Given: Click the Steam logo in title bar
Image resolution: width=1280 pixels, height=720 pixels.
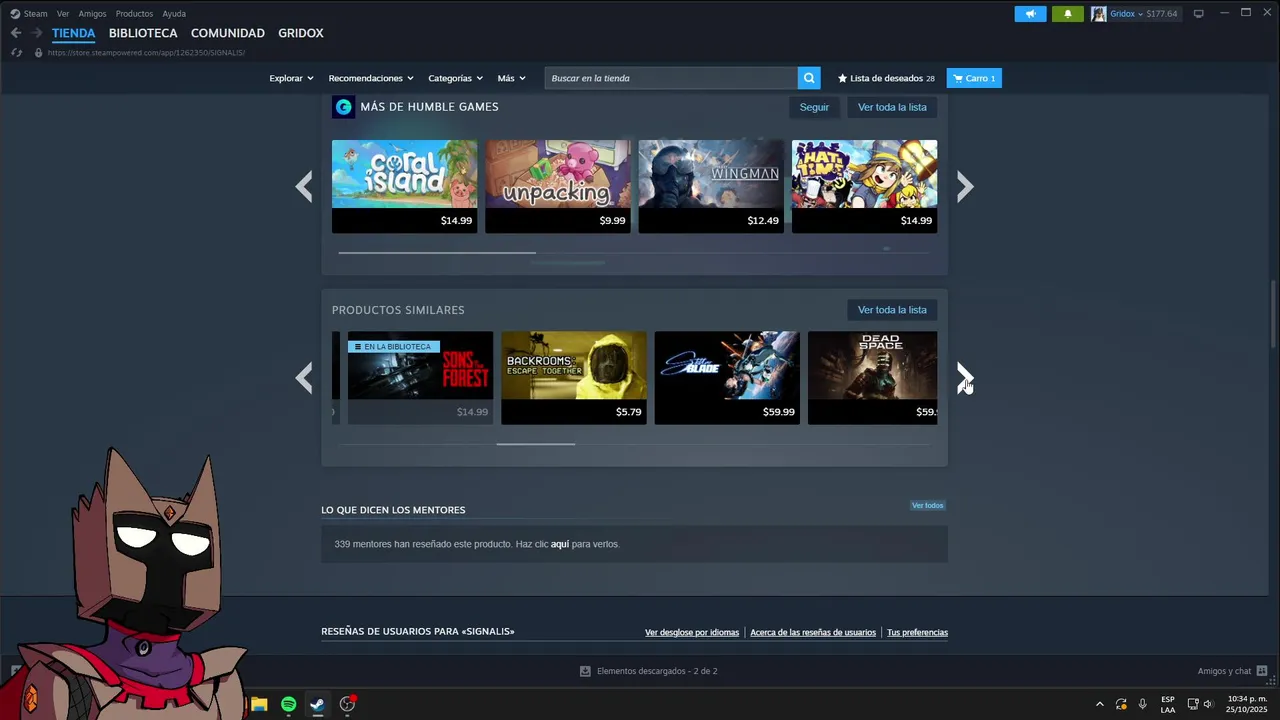Looking at the screenshot, I should 15,14.
